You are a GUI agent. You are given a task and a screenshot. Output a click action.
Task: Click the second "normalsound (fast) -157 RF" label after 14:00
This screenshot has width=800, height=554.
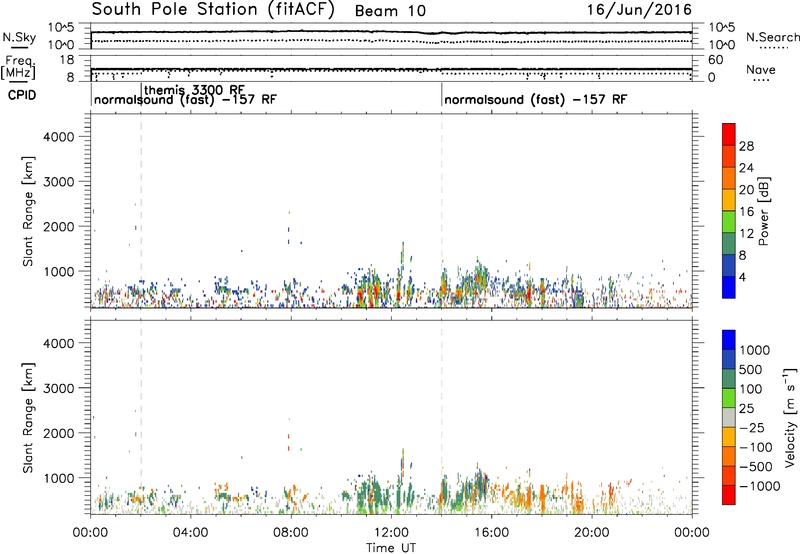click(x=536, y=100)
